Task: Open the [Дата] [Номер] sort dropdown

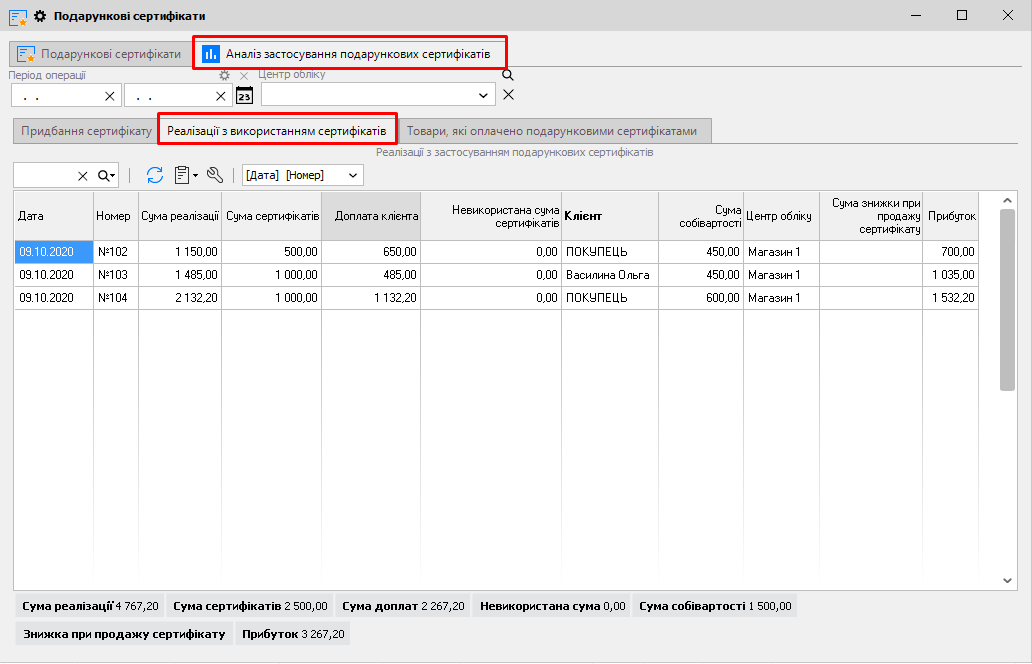Action: pos(352,175)
